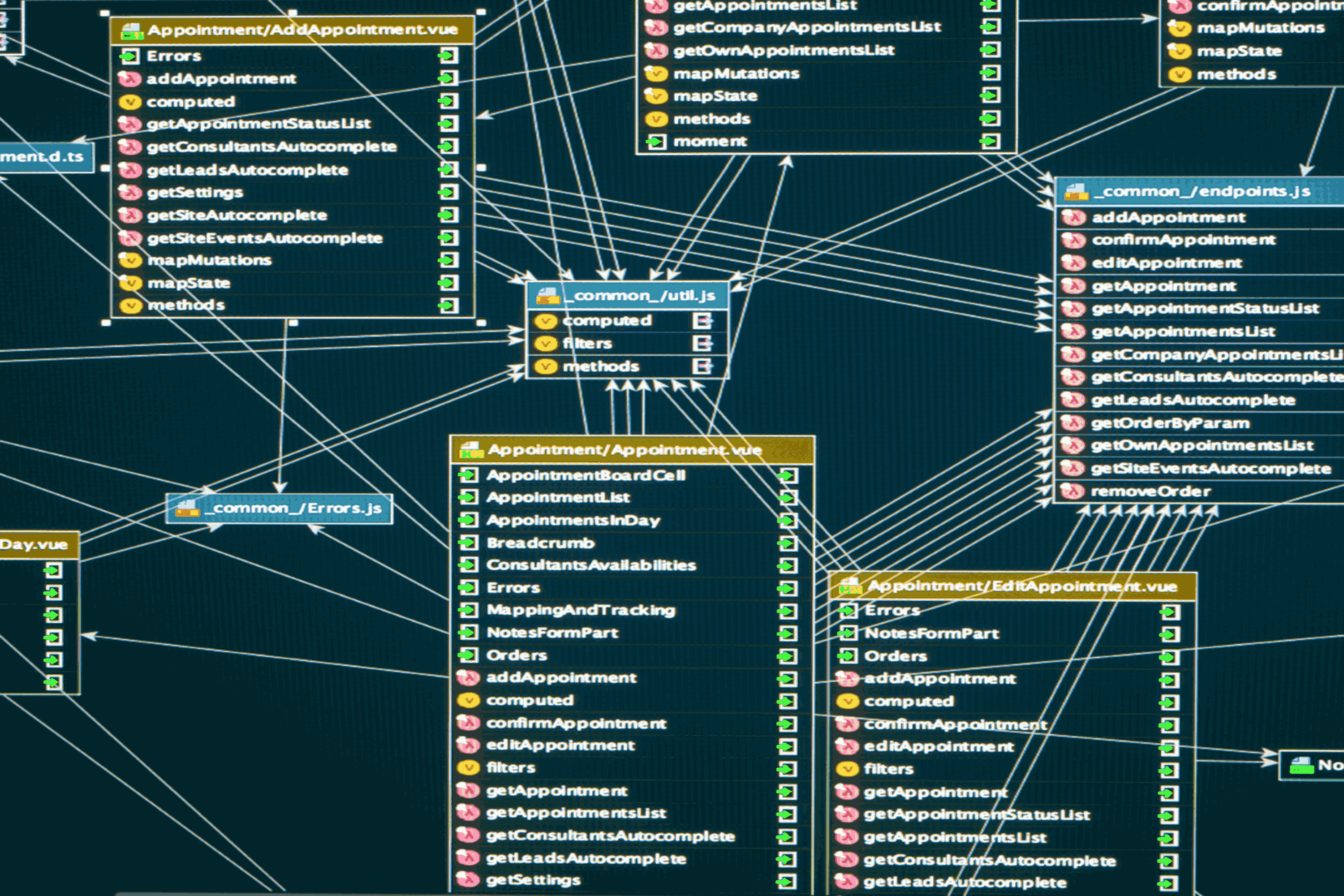Click the yellow icon beside computed in util.js
This screenshot has height=896, width=1344.
coord(546,321)
